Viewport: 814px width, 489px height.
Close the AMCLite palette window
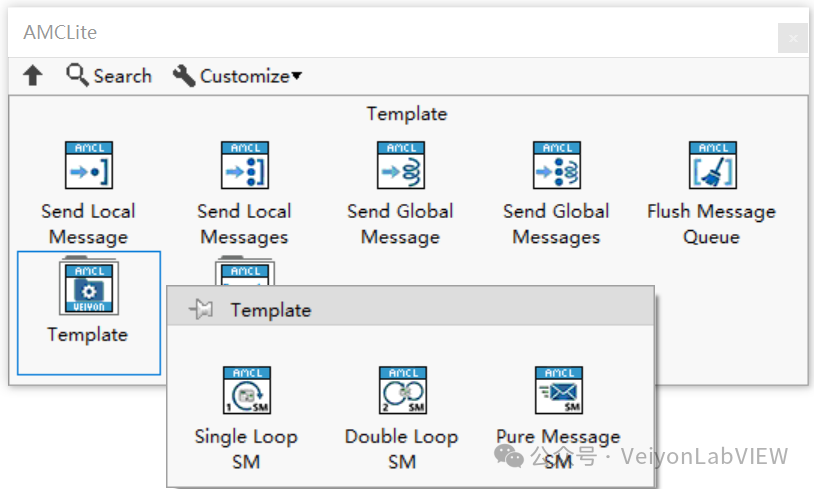coord(793,38)
